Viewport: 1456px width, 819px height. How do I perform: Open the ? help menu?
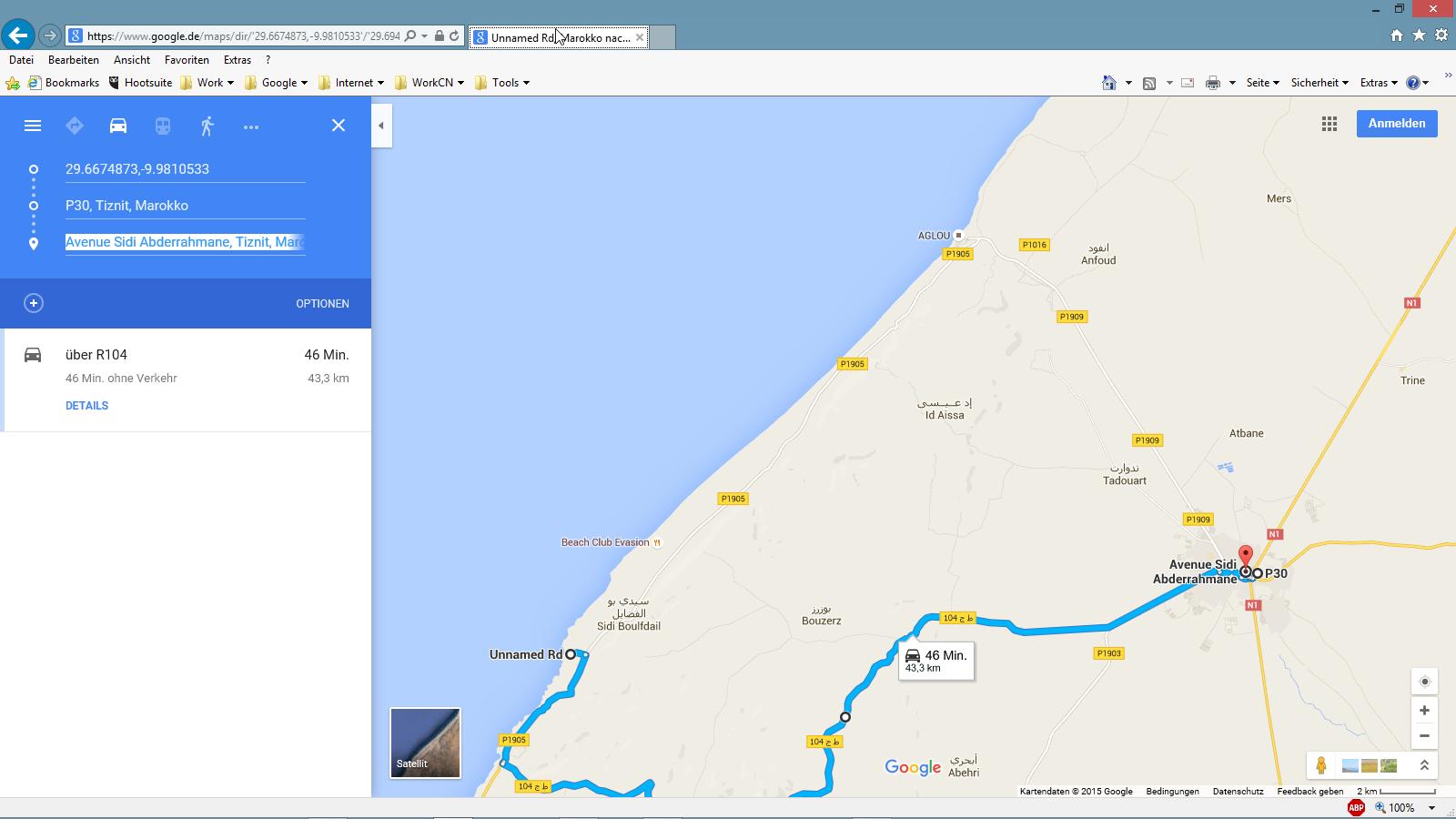(268, 60)
